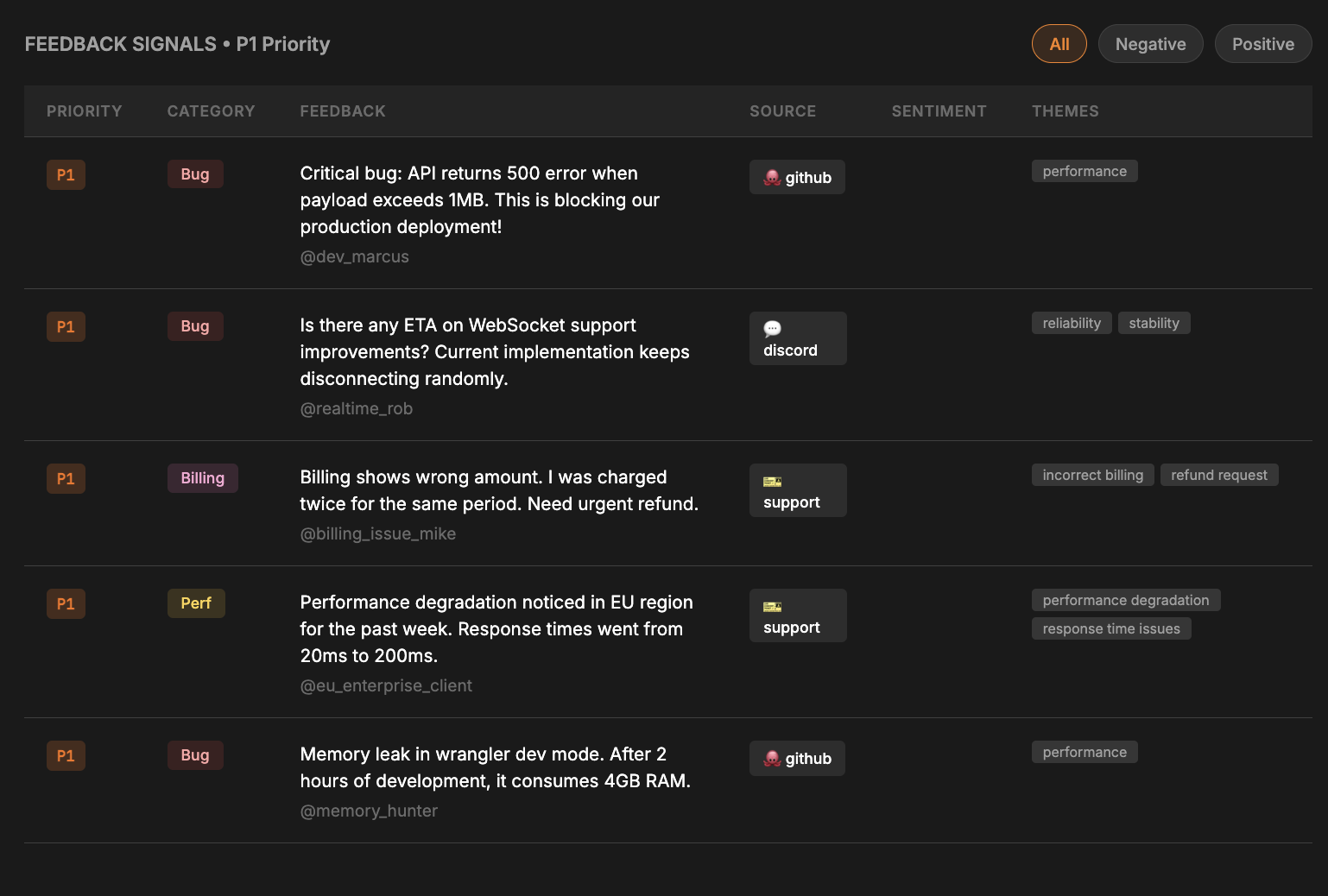Select the All sentiment filter
This screenshot has height=896, width=1328.
click(1059, 44)
